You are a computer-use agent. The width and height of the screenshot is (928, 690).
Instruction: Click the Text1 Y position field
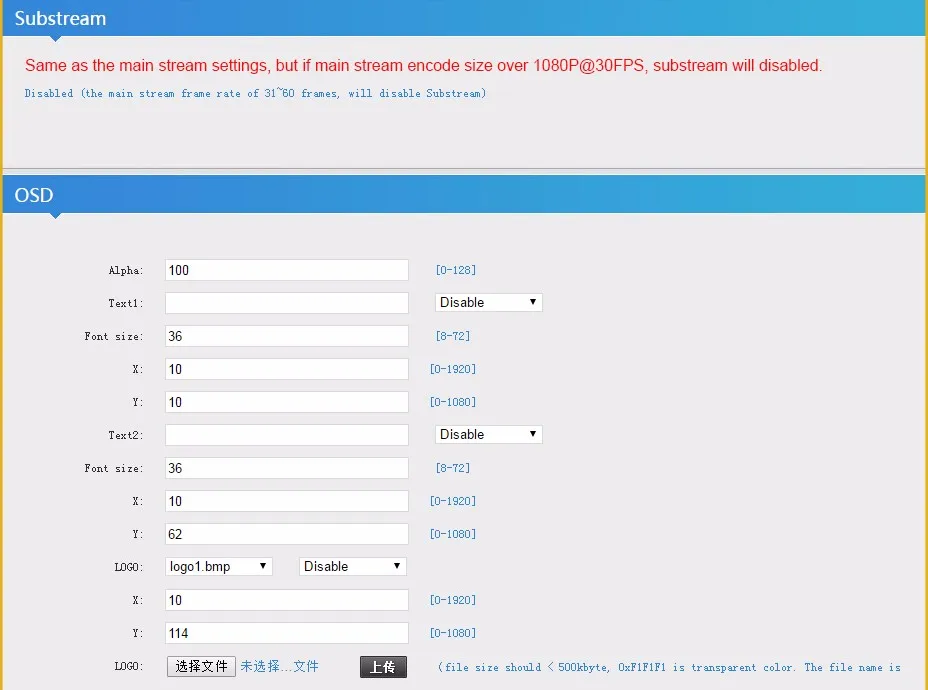[286, 402]
